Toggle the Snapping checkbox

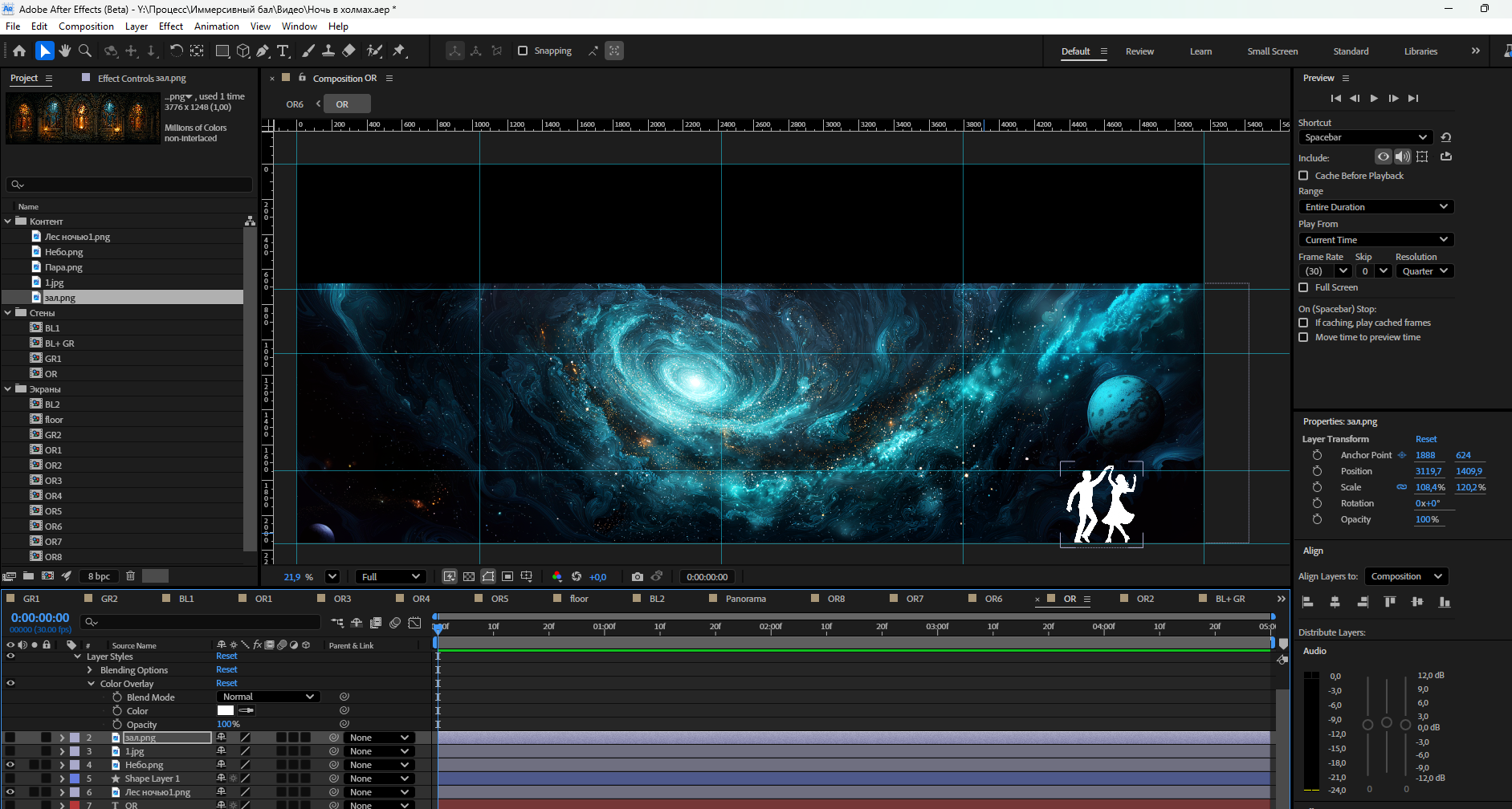click(523, 51)
